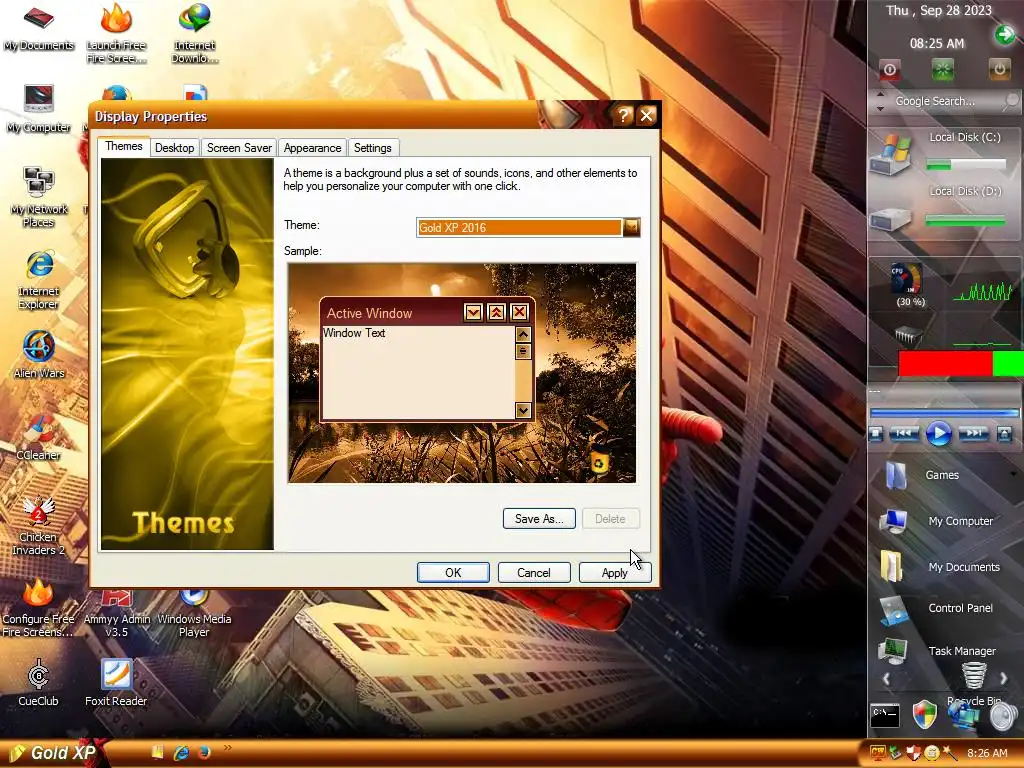Open Windows Media Player desktop icon
Image resolution: width=1024 pixels, height=768 pixels.
pyautogui.click(x=194, y=615)
